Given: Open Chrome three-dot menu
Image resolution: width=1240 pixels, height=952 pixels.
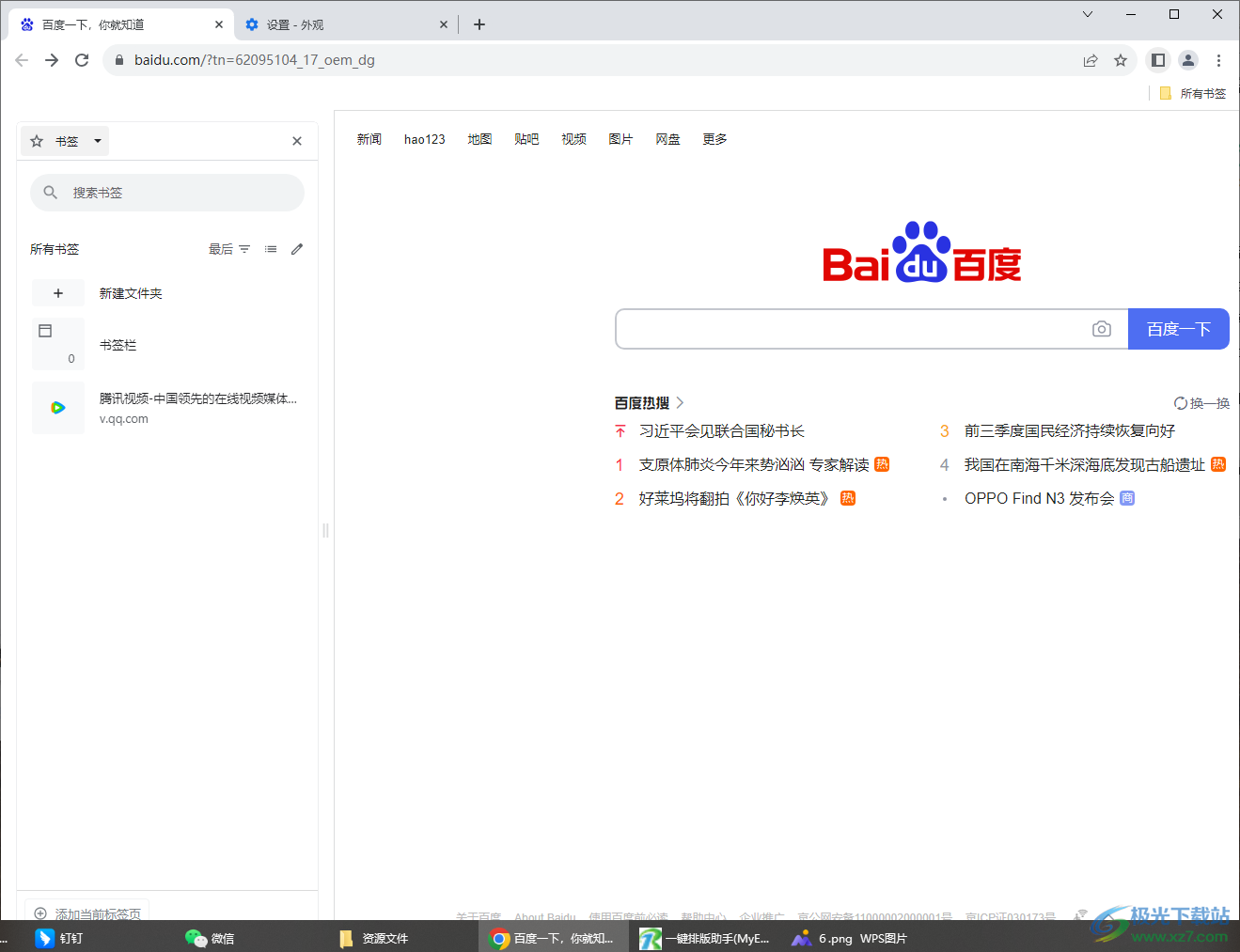Looking at the screenshot, I should (1218, 60).
